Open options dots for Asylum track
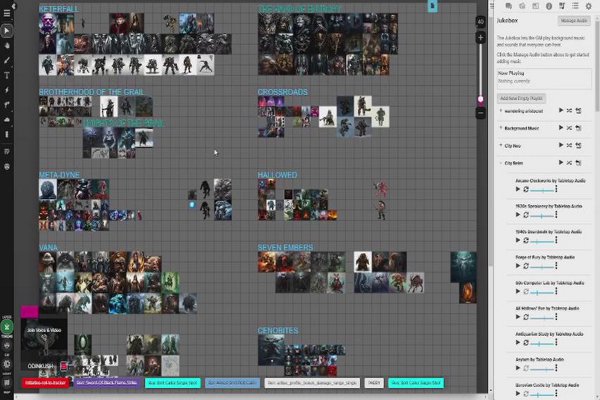Viewport: 600px width, 400px height. point(556,368)
